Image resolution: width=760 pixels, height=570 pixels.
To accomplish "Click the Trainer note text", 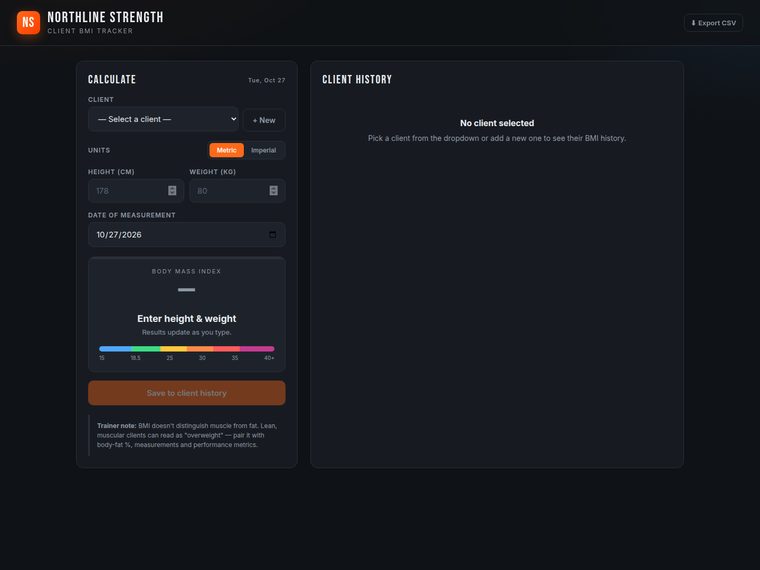I will pyautogui.click(x=187, y=435).
